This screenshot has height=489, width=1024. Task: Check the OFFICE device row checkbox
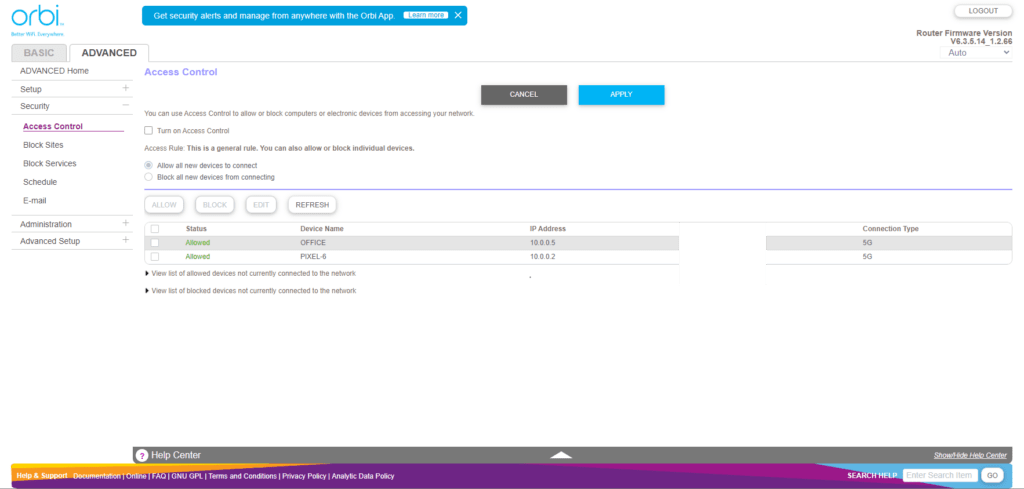coord(154,243)
